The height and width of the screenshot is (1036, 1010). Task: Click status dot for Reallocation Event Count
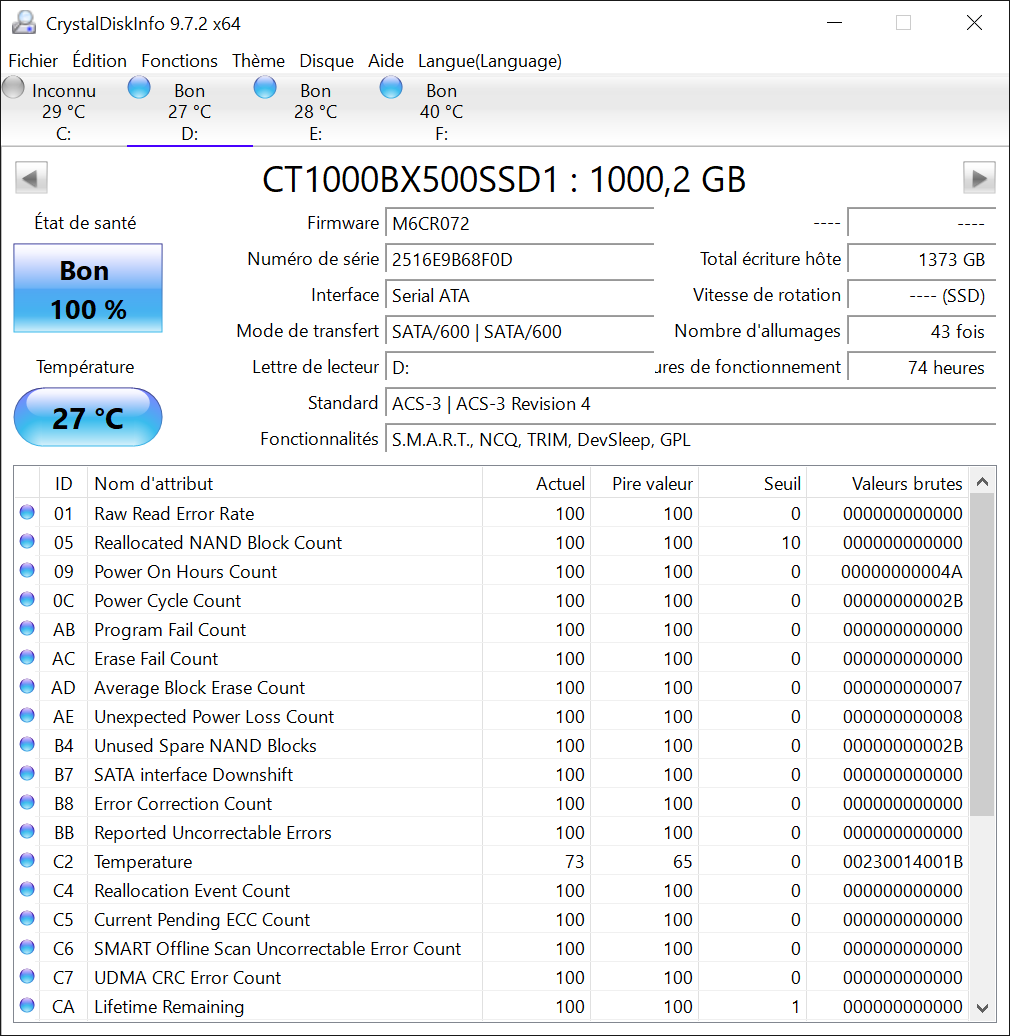coord(27,889)
